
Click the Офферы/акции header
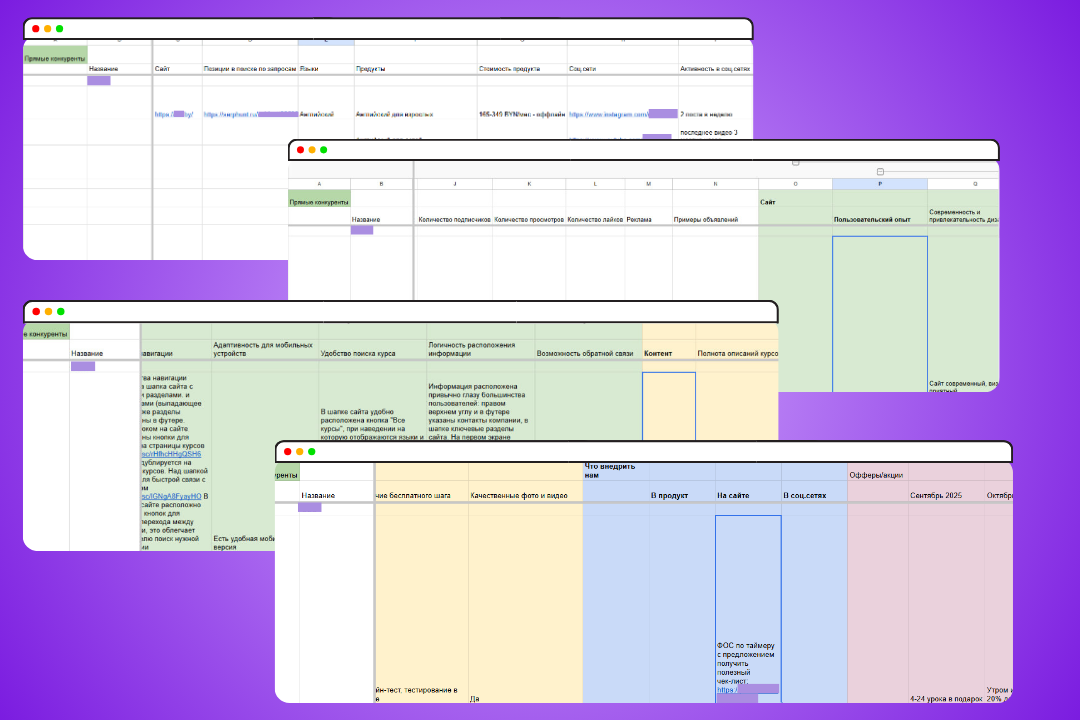tap(876, 475)
